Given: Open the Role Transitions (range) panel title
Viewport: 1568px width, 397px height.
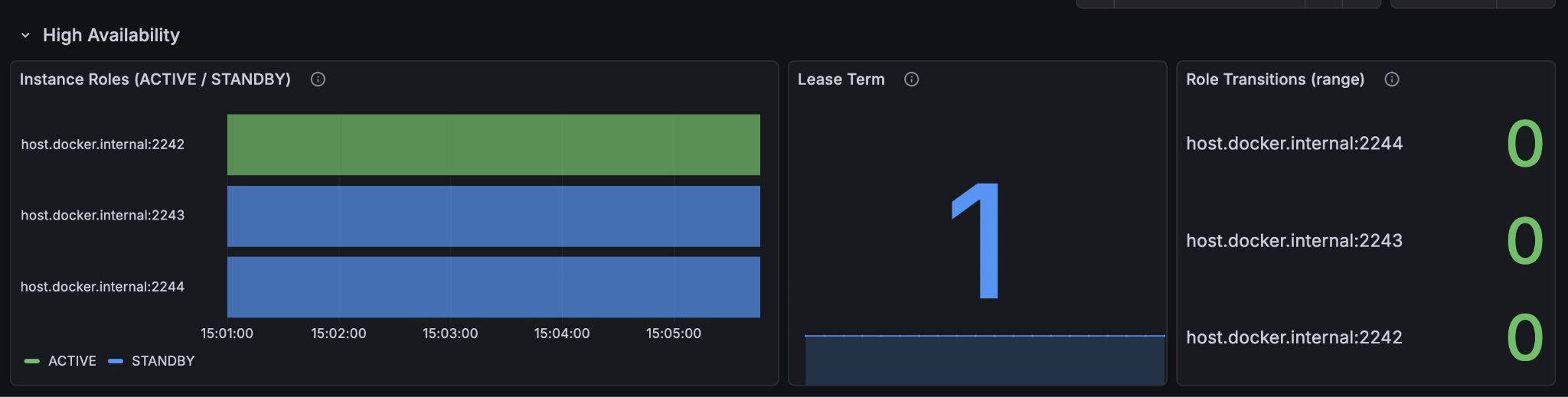Looking at the screenshot, I should point(1275,80).
